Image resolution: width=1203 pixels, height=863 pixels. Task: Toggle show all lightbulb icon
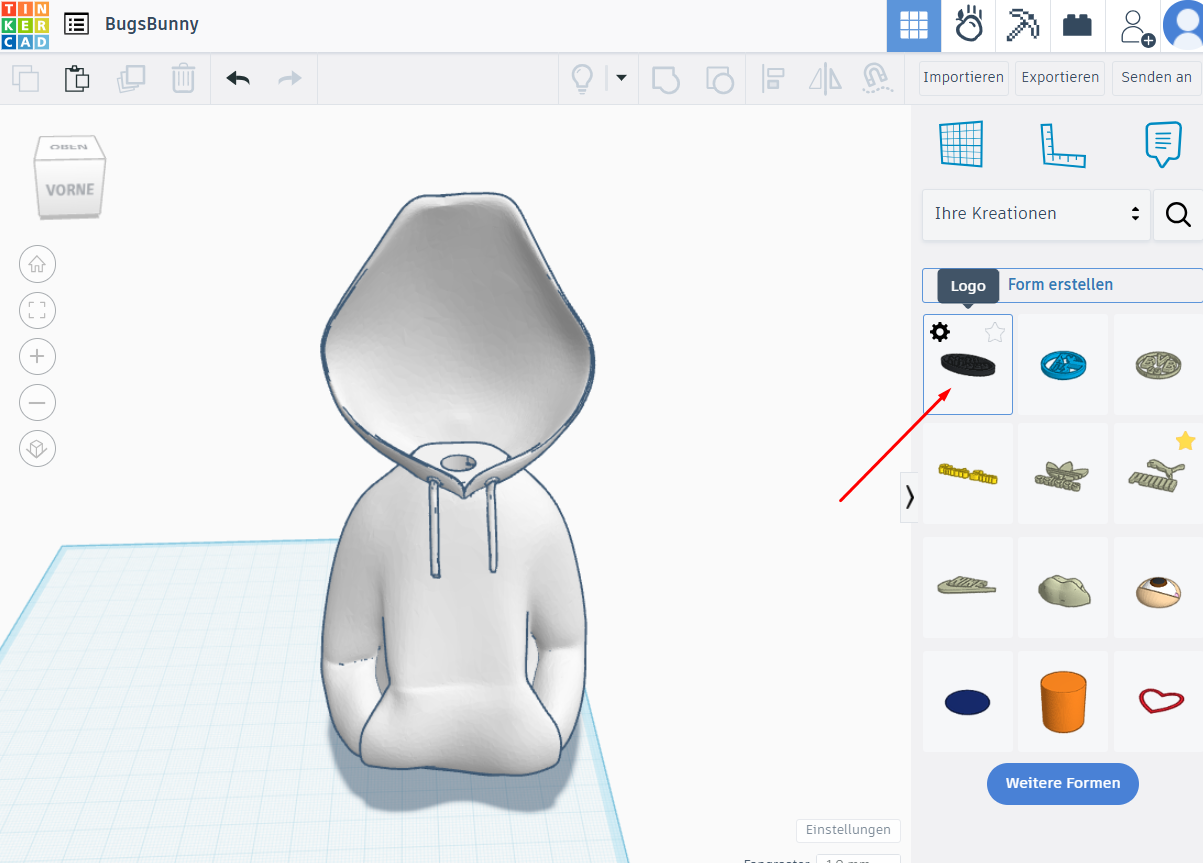click(582, 78)
